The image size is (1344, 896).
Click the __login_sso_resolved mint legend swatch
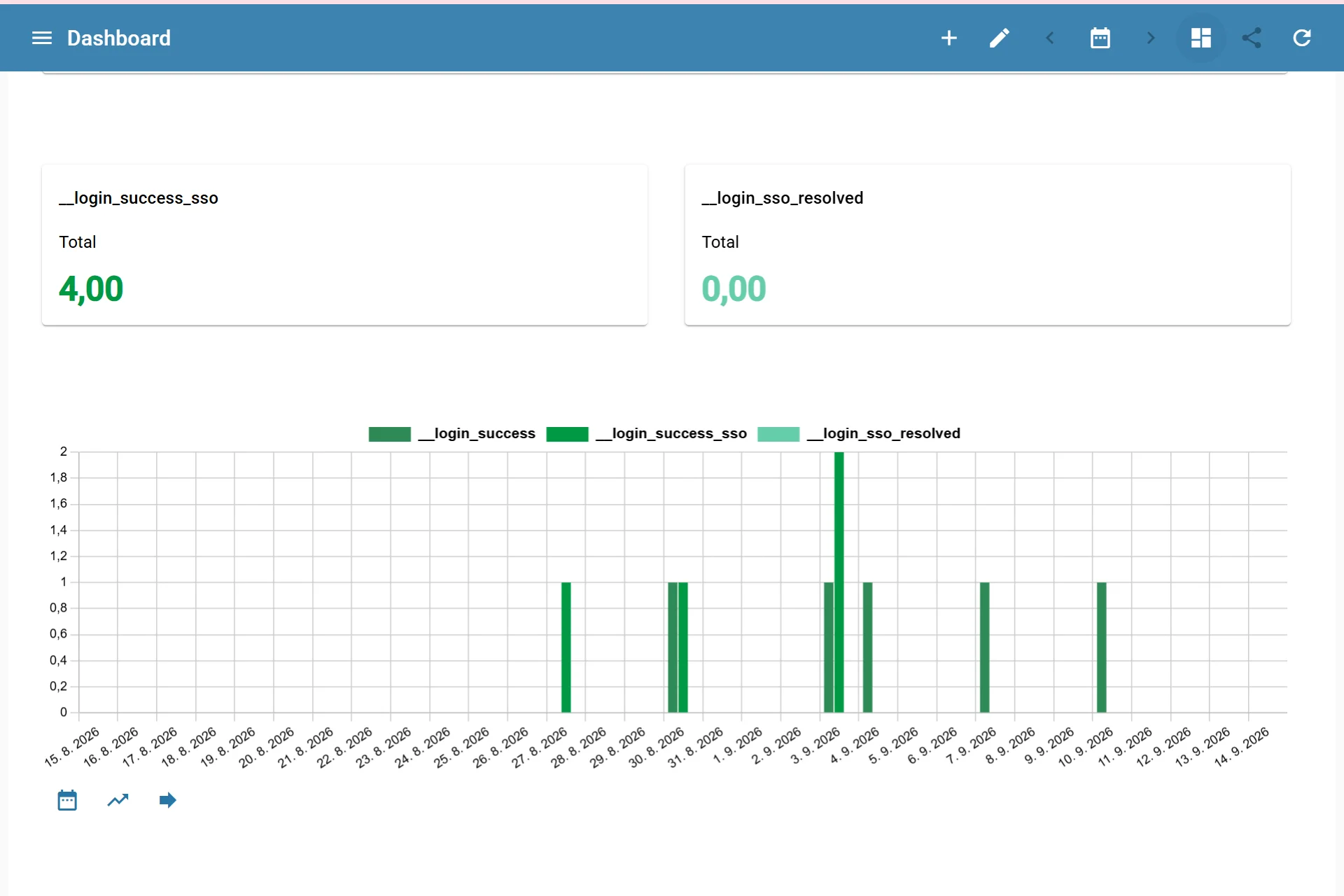point(778,434)
